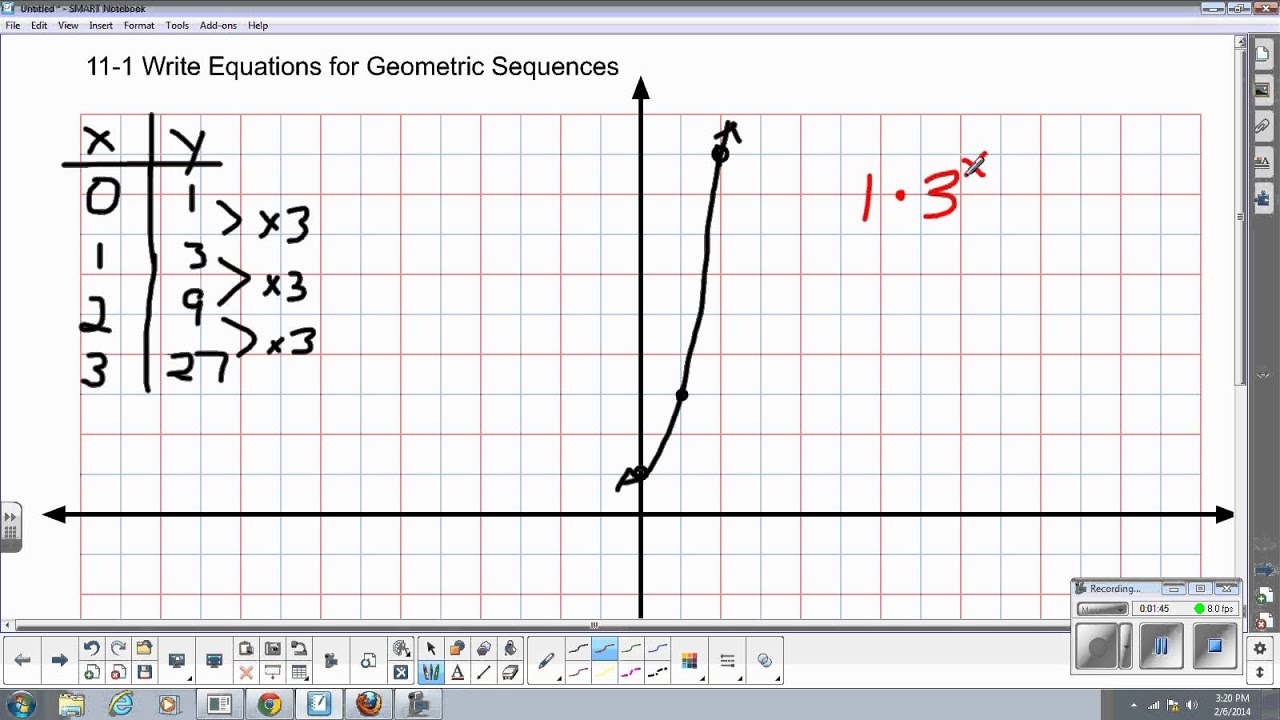The width and height of the screenshot is (1280, 720).
Task: Open the pen type dropdown
Action: click(546, 660)
